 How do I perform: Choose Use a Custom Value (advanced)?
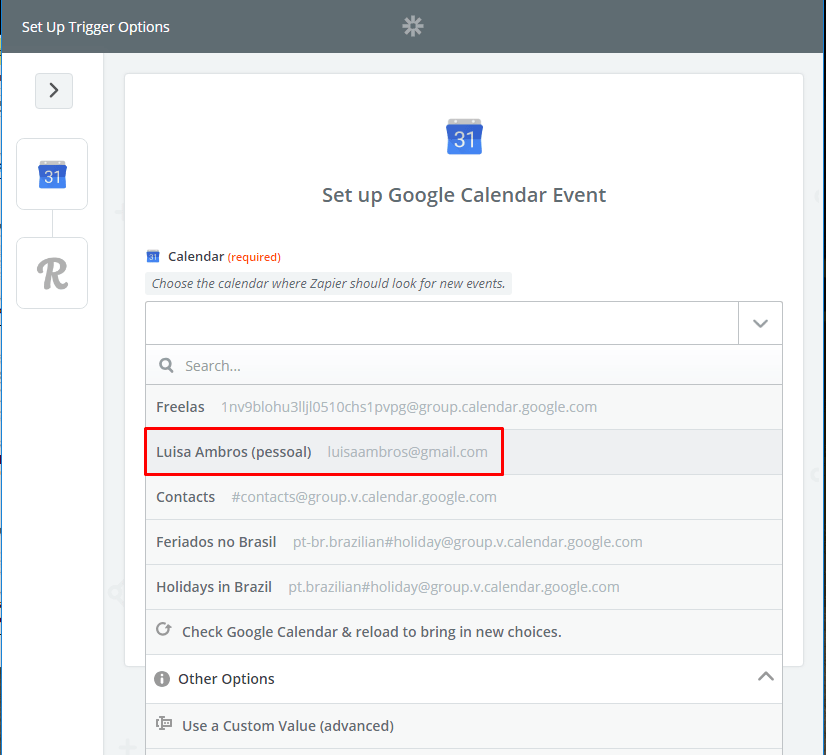(x=288, y=726)
